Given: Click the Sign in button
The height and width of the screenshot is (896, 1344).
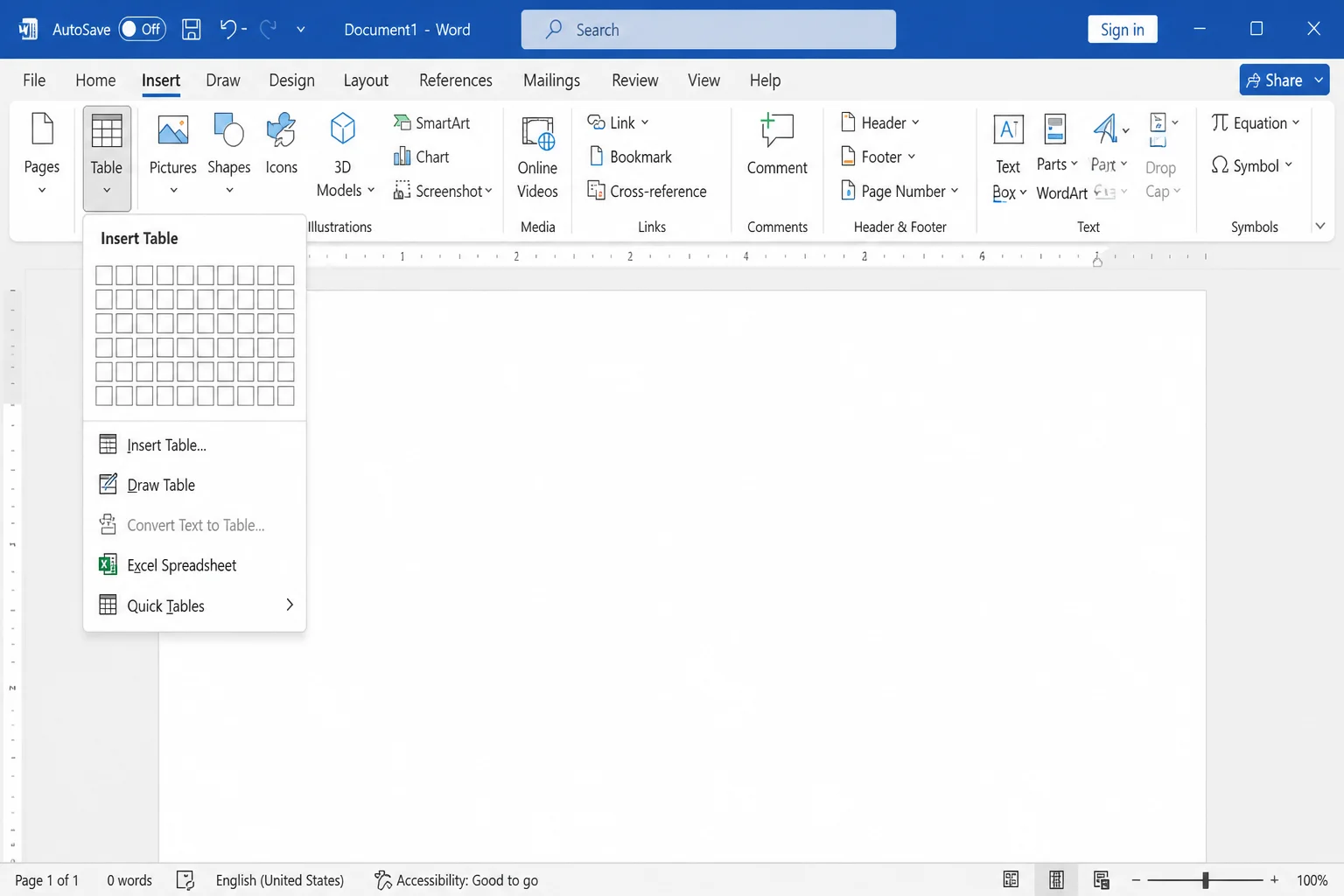Looking at the screenshot, I should [1123, 29].
